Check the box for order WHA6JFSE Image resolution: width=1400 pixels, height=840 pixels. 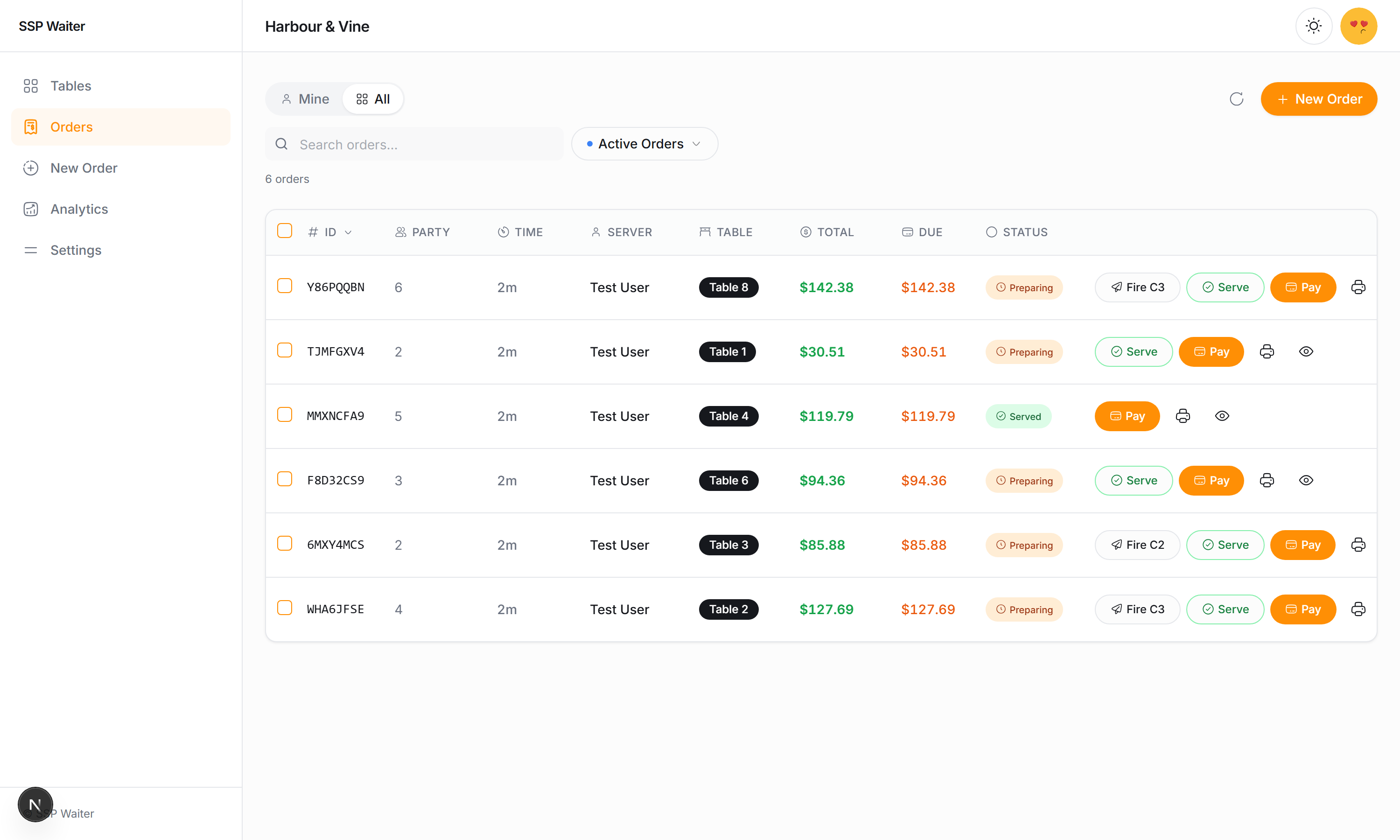285,608
